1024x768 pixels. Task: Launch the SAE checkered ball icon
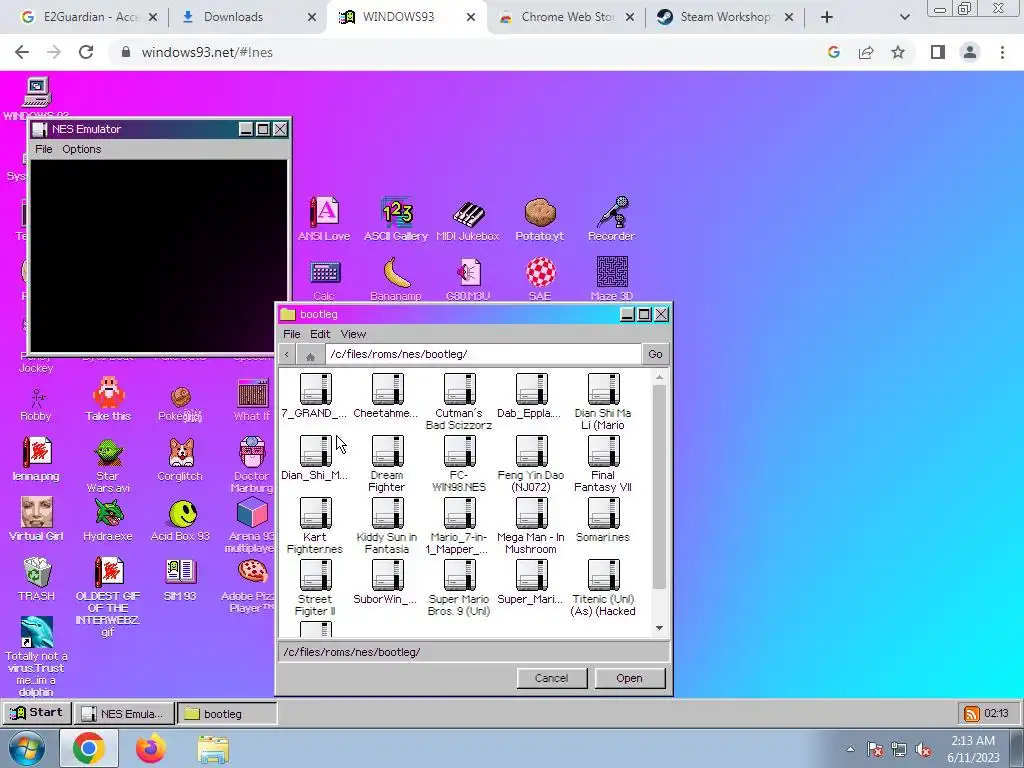point(540,279)
